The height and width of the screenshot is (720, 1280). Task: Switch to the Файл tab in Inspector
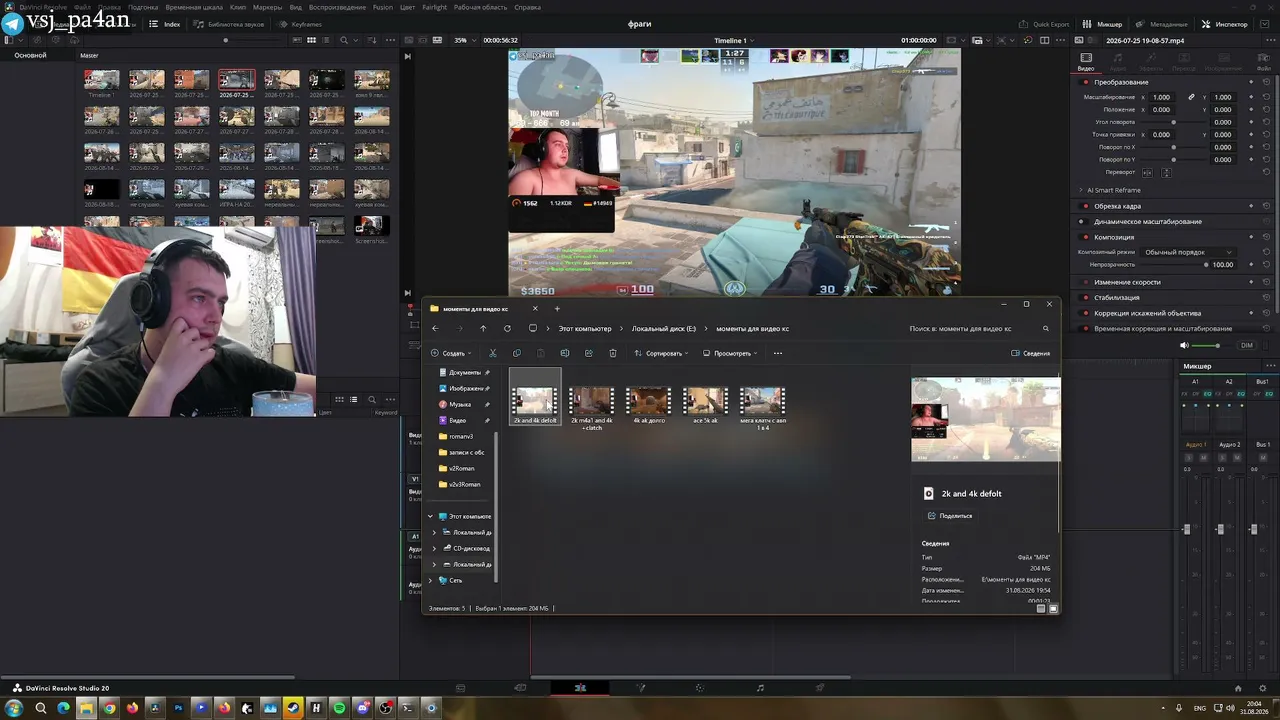pos(1263,63)
